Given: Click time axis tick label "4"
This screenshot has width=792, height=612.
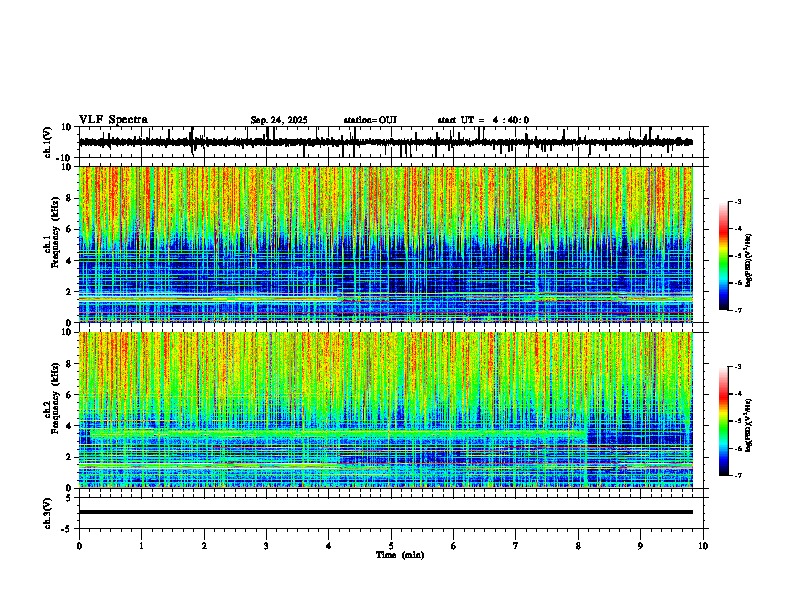Looking at the screenshot, I should point(329,546).
